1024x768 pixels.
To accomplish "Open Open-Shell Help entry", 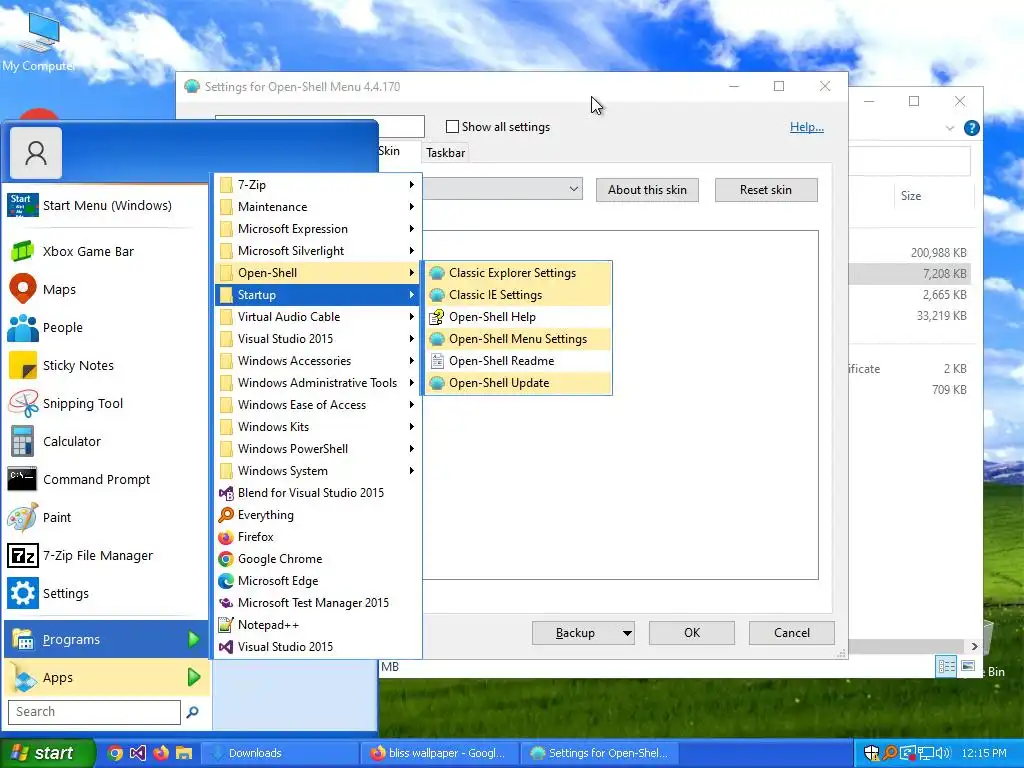I will [519, 317].
